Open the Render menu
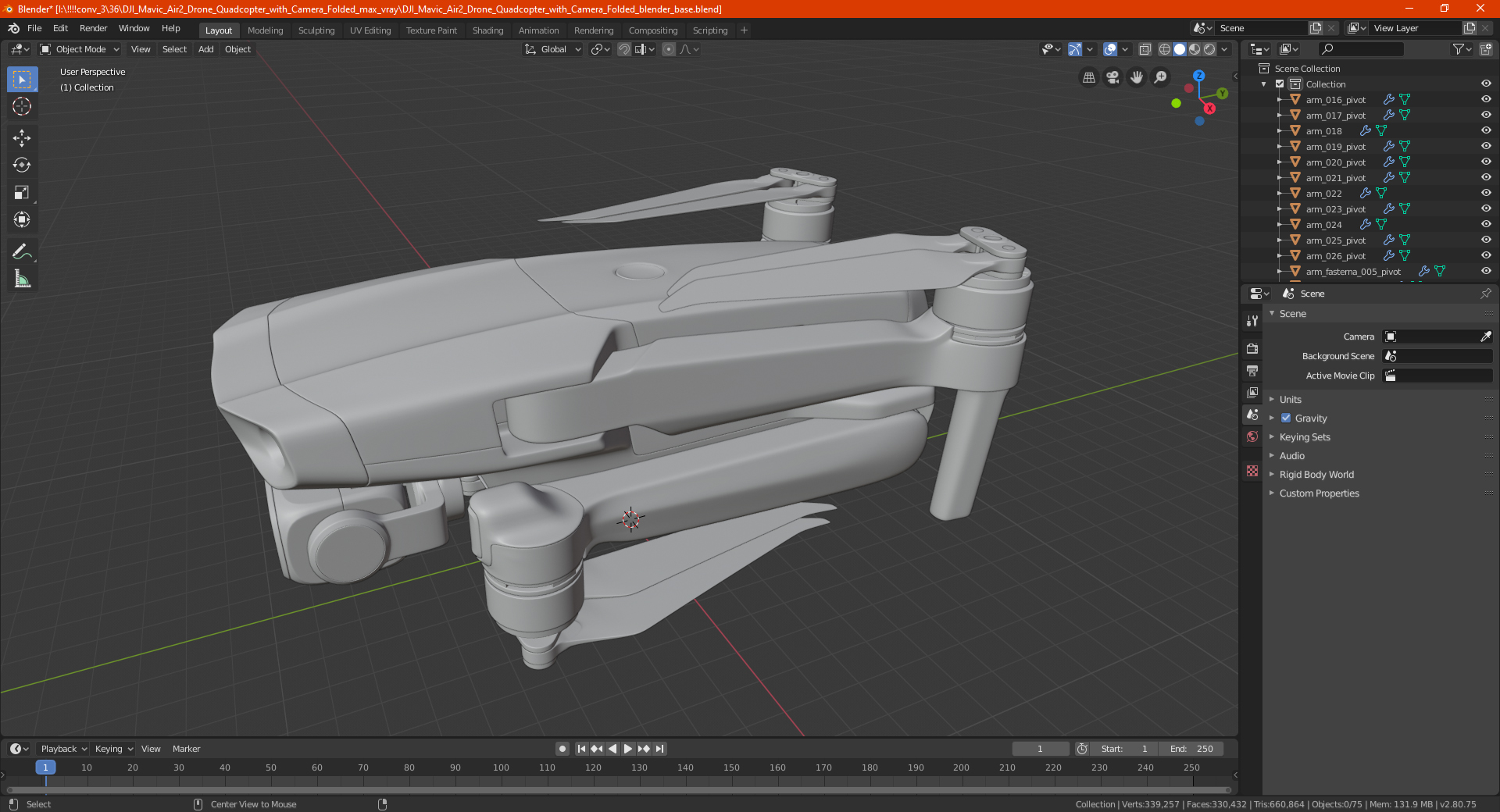1500x812 pixels. point(93,28)
